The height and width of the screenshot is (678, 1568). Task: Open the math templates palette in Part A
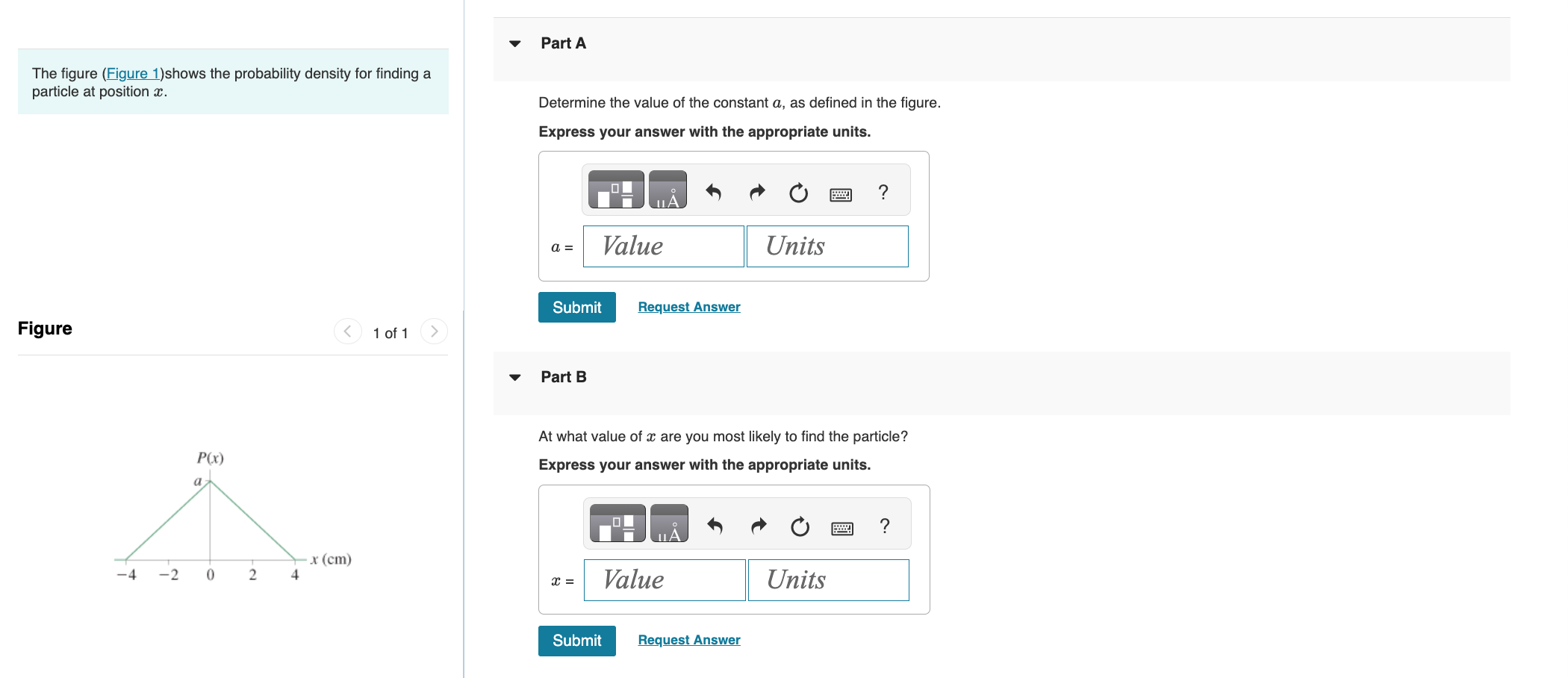[615, 190]
